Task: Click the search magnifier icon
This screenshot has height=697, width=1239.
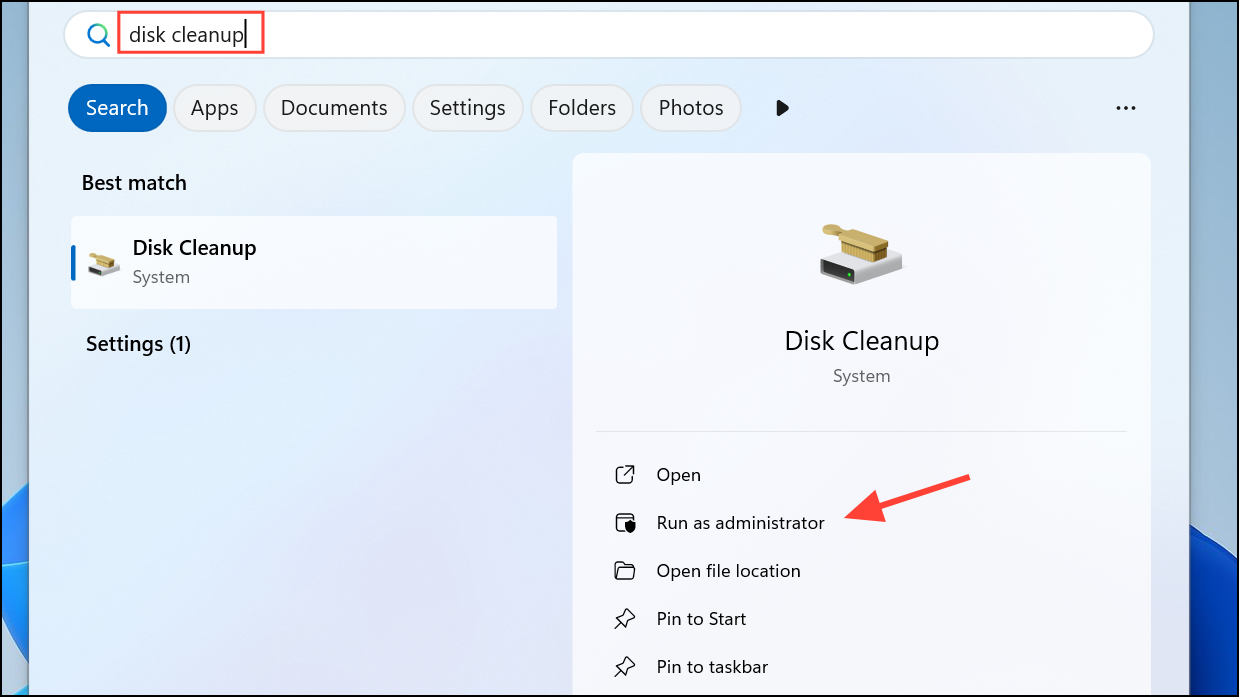Action: coord(98,35)
